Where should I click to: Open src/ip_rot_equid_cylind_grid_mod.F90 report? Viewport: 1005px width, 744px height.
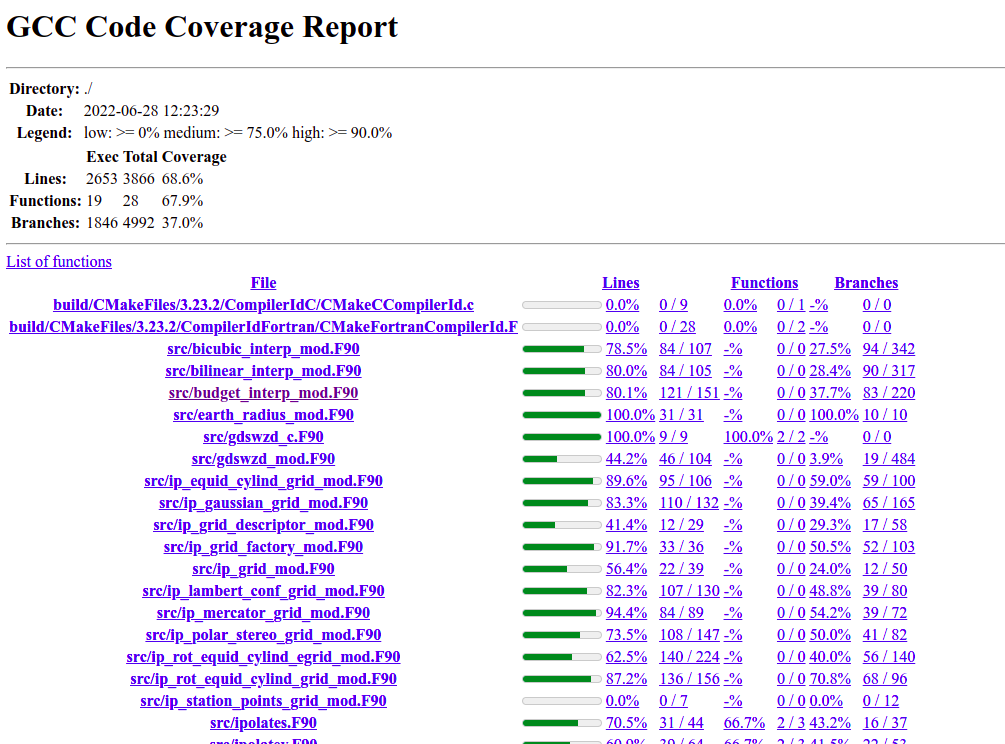(263, 679)
